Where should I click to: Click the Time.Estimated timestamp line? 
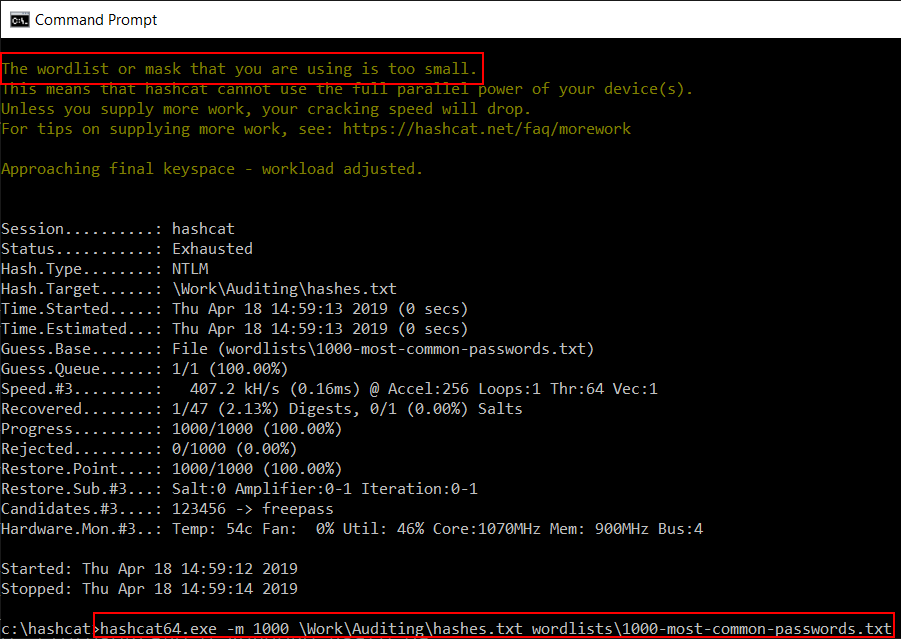click(x=234, y=329)
